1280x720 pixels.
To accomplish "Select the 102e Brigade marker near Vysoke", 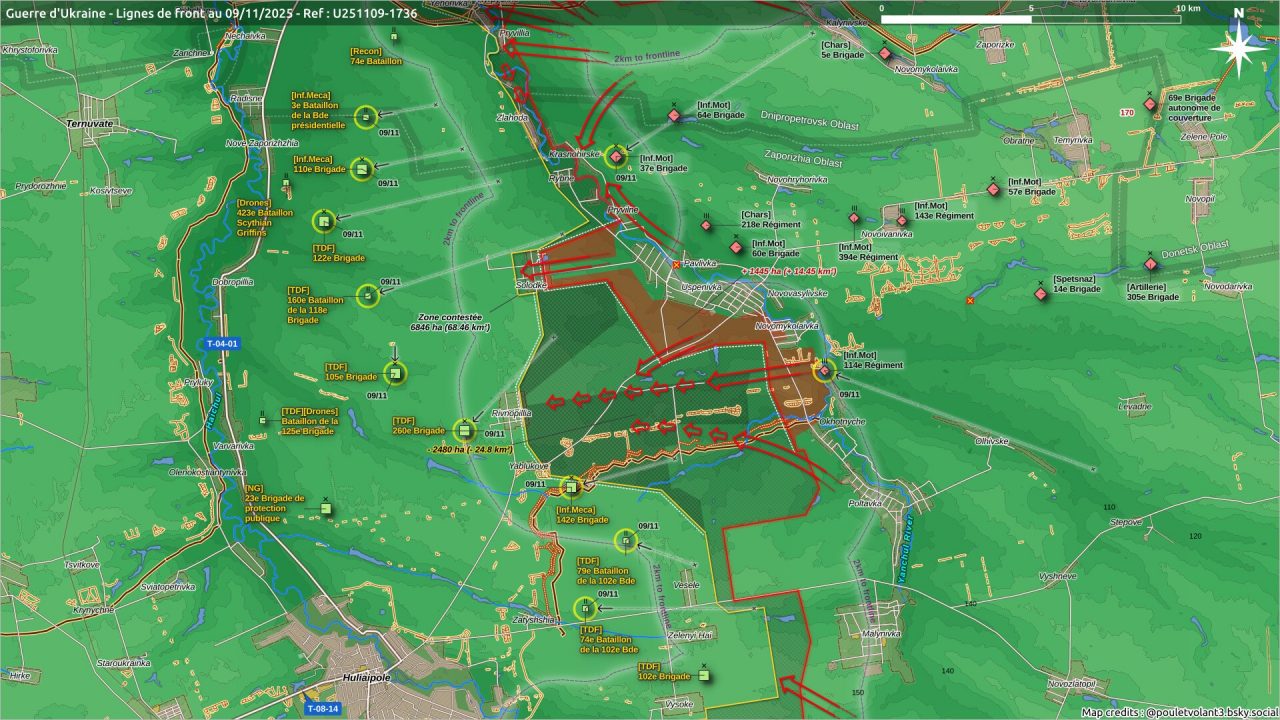I will coord(704,675).
